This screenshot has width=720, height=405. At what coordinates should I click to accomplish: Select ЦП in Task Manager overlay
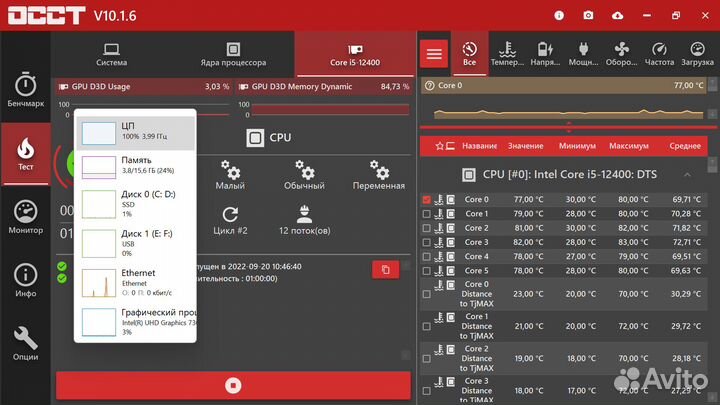pos(135,133)
